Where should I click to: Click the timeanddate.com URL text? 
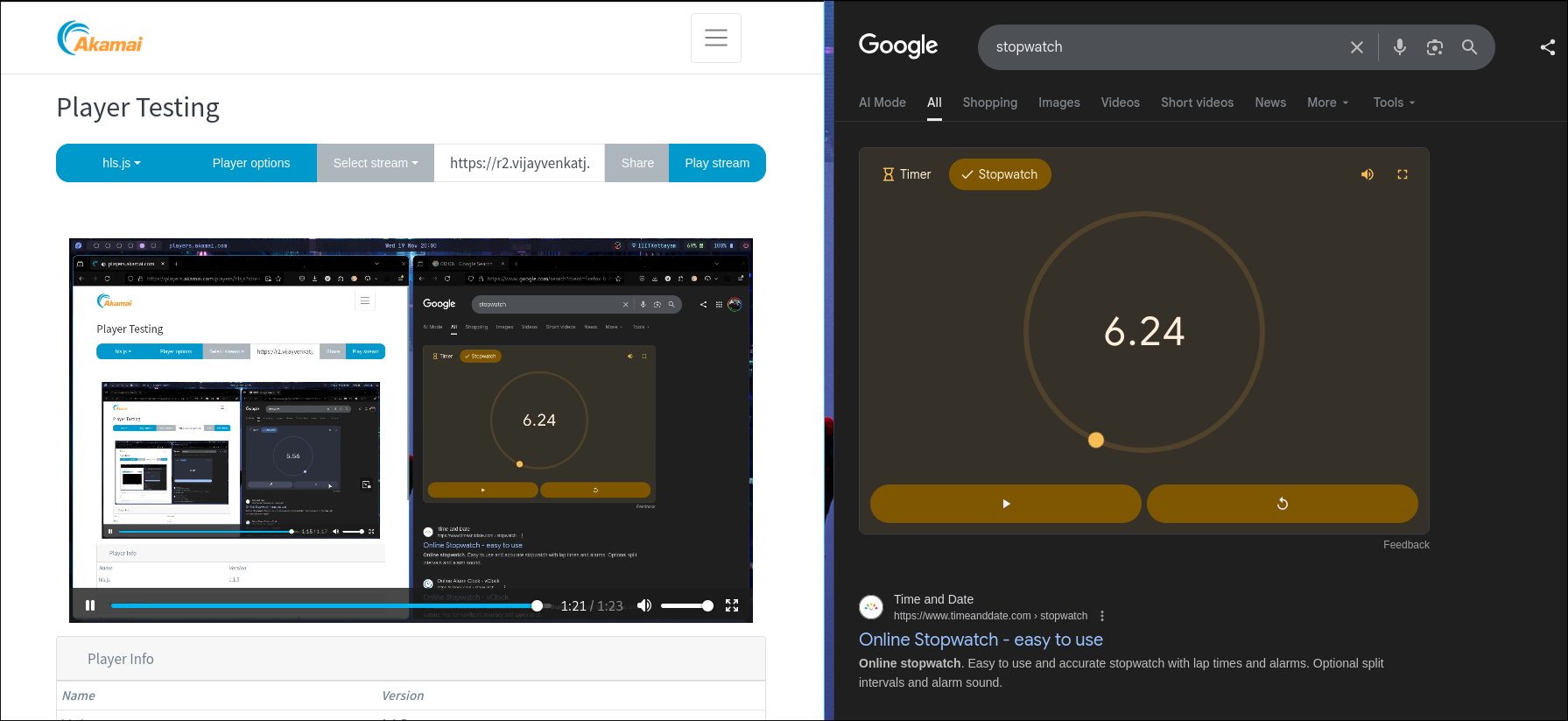(x=990, y=616)
